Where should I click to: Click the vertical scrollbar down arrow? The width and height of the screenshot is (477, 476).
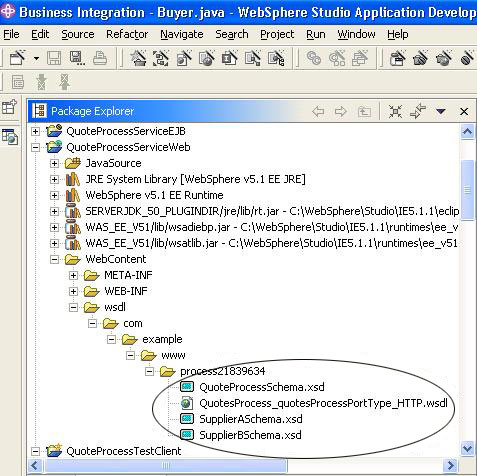click(467, 449)
